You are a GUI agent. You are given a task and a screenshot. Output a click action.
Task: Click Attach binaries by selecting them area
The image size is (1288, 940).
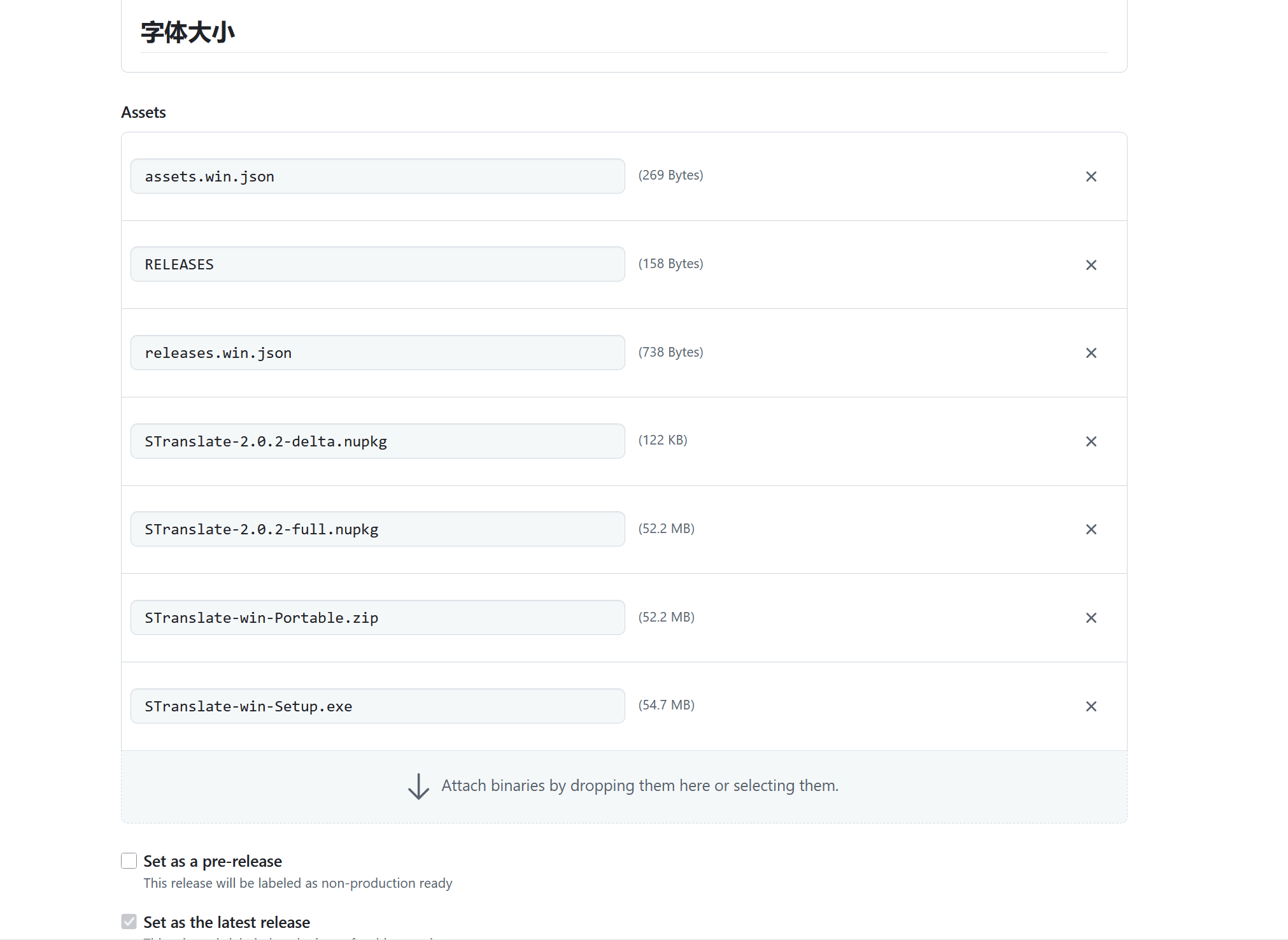click(639, 786)
